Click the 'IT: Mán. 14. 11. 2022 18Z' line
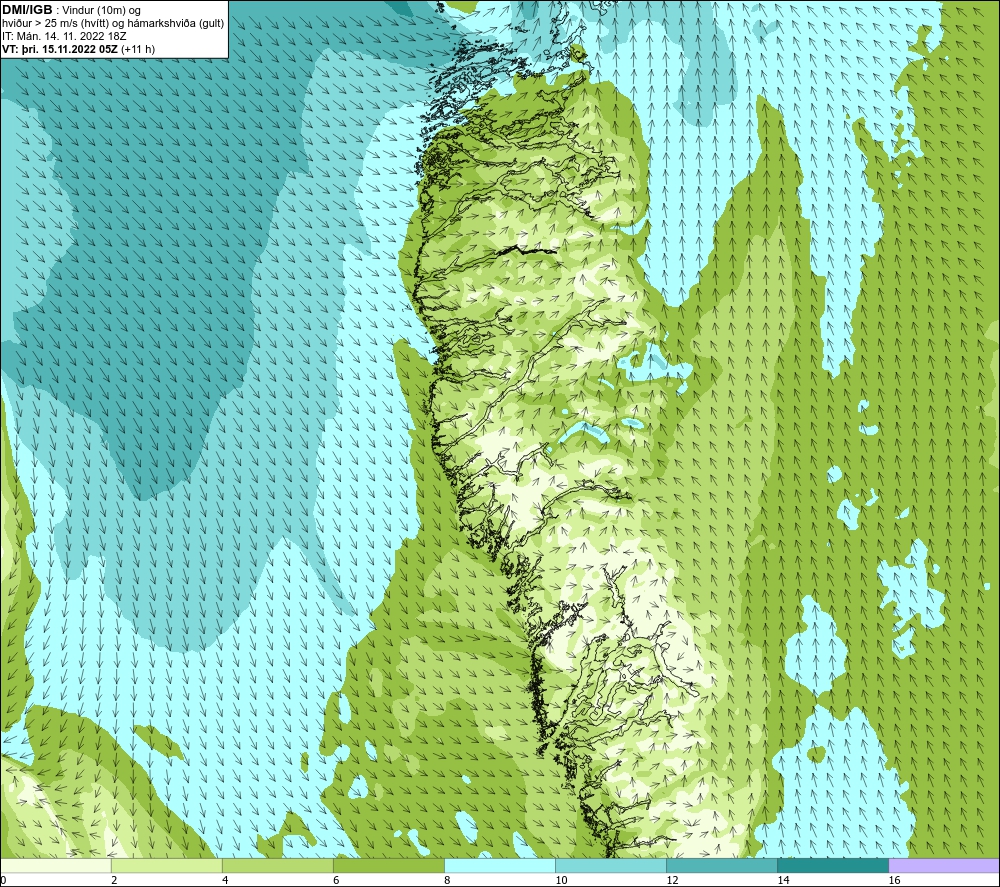This screenshot has width=1000, height=887. click(64, 36)
